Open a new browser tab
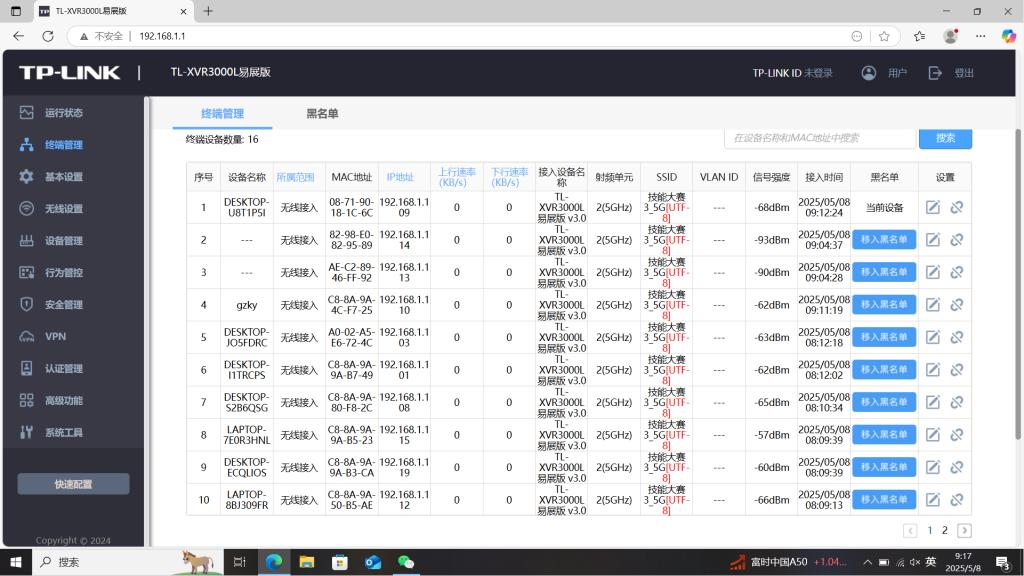This screenshot has width=1024, height=576. point(208,11)
